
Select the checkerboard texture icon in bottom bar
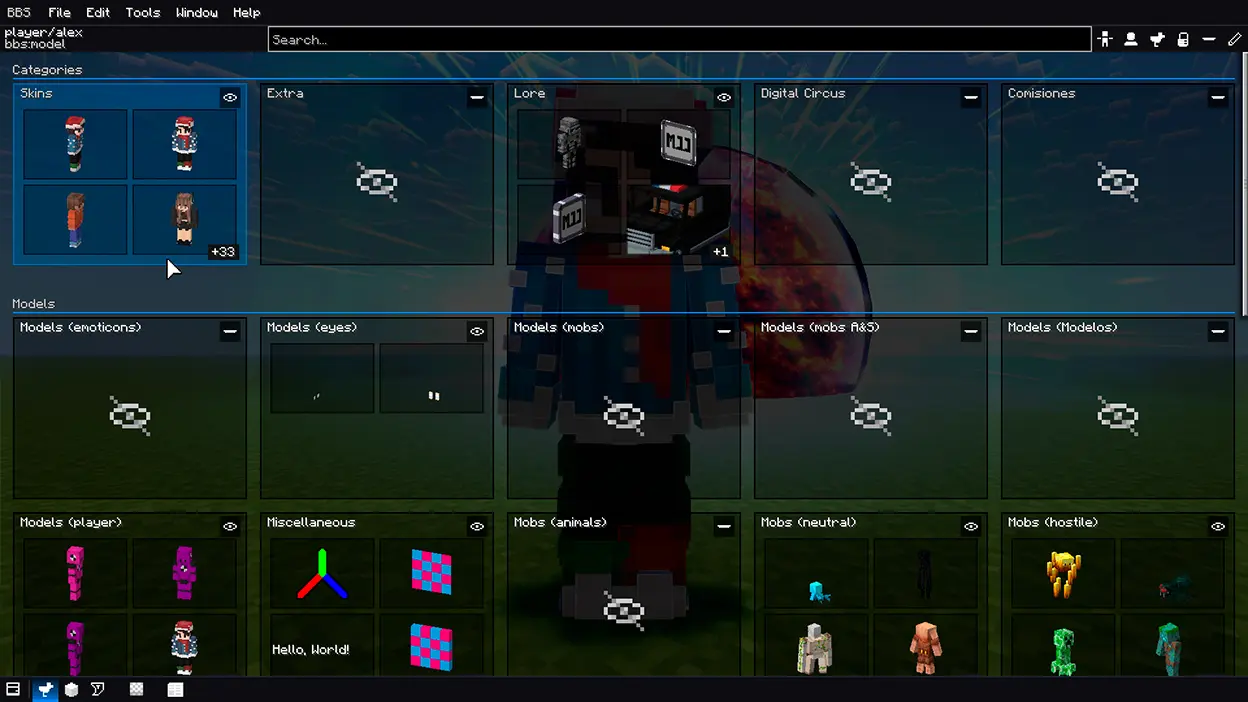[137, 689]
